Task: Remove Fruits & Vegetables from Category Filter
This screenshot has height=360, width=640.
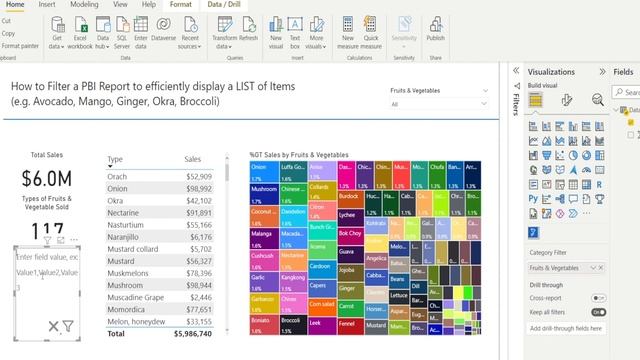Action: tap(601, 268)
